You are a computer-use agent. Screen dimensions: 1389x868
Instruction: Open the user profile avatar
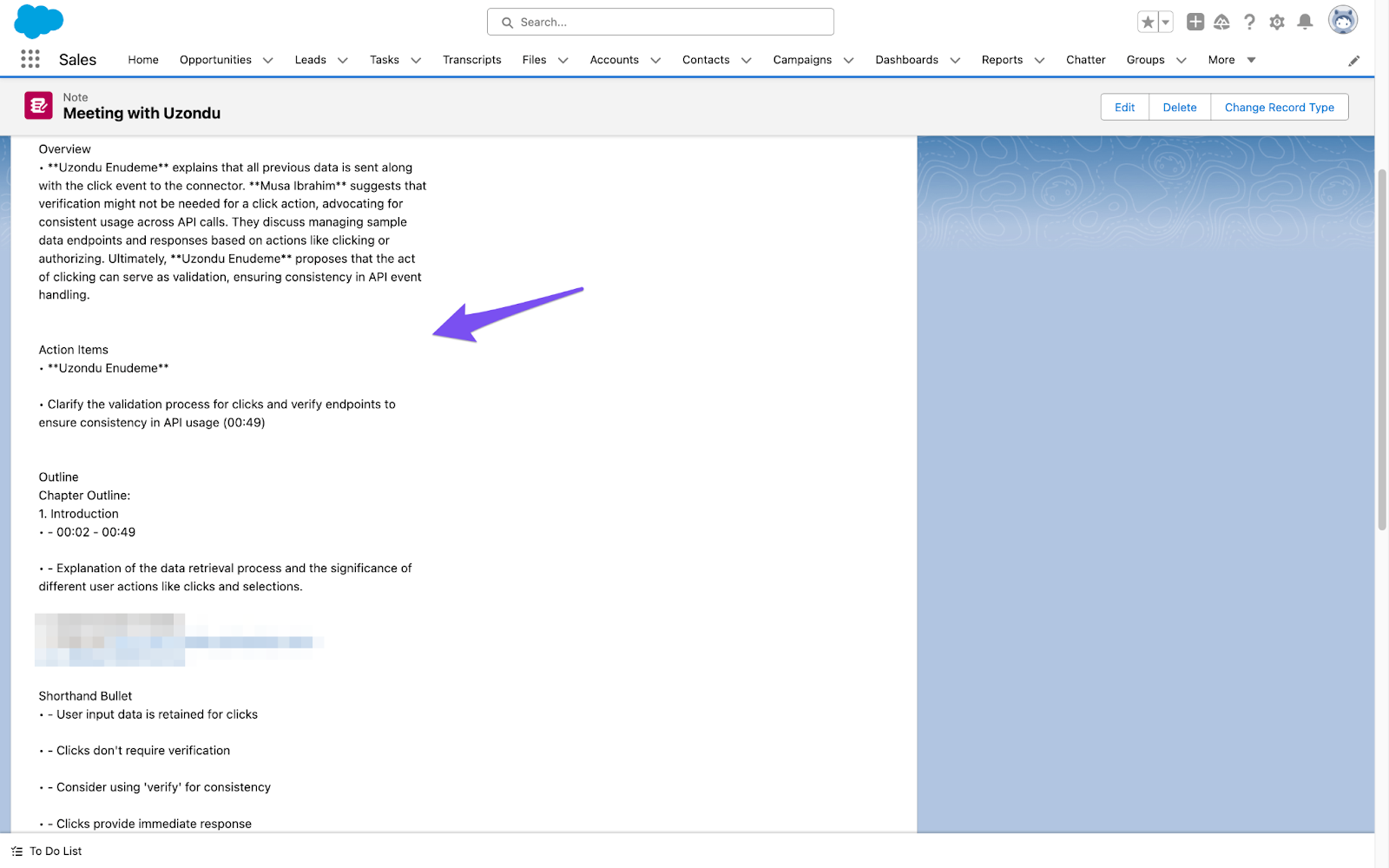(1342, 21)
